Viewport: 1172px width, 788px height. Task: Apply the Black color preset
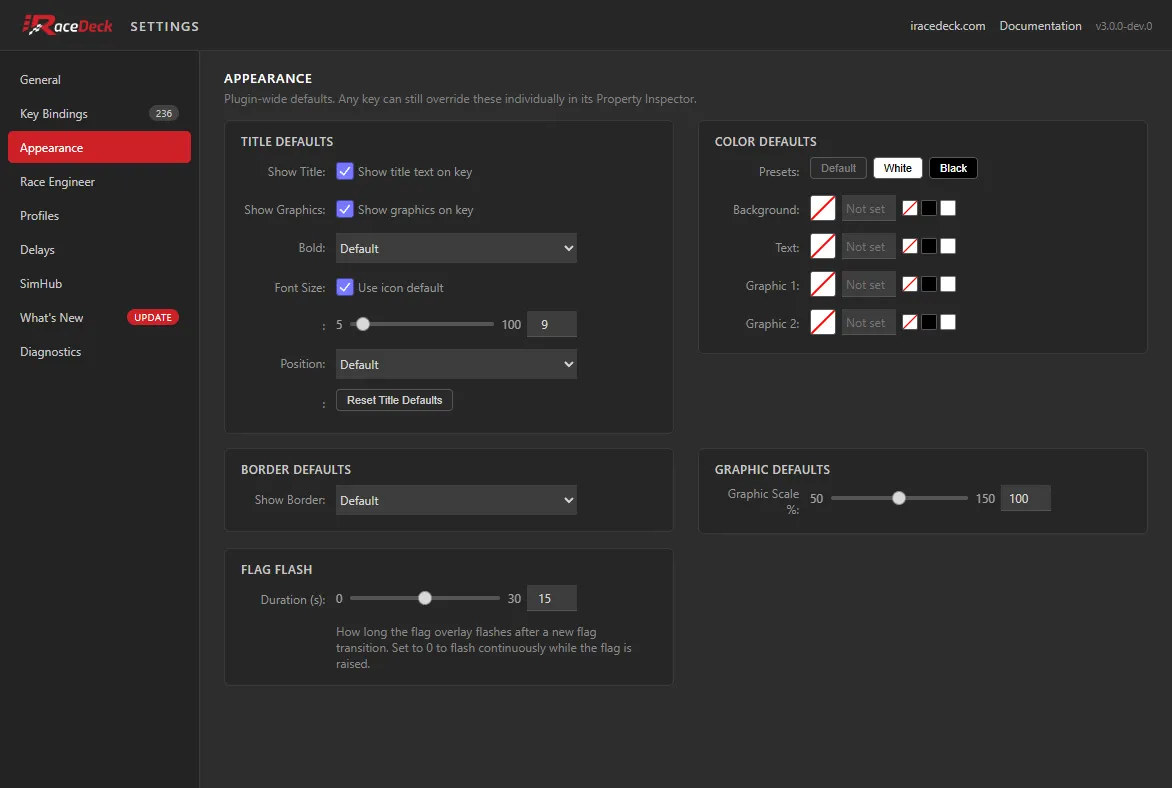click(x=953, y=168)
